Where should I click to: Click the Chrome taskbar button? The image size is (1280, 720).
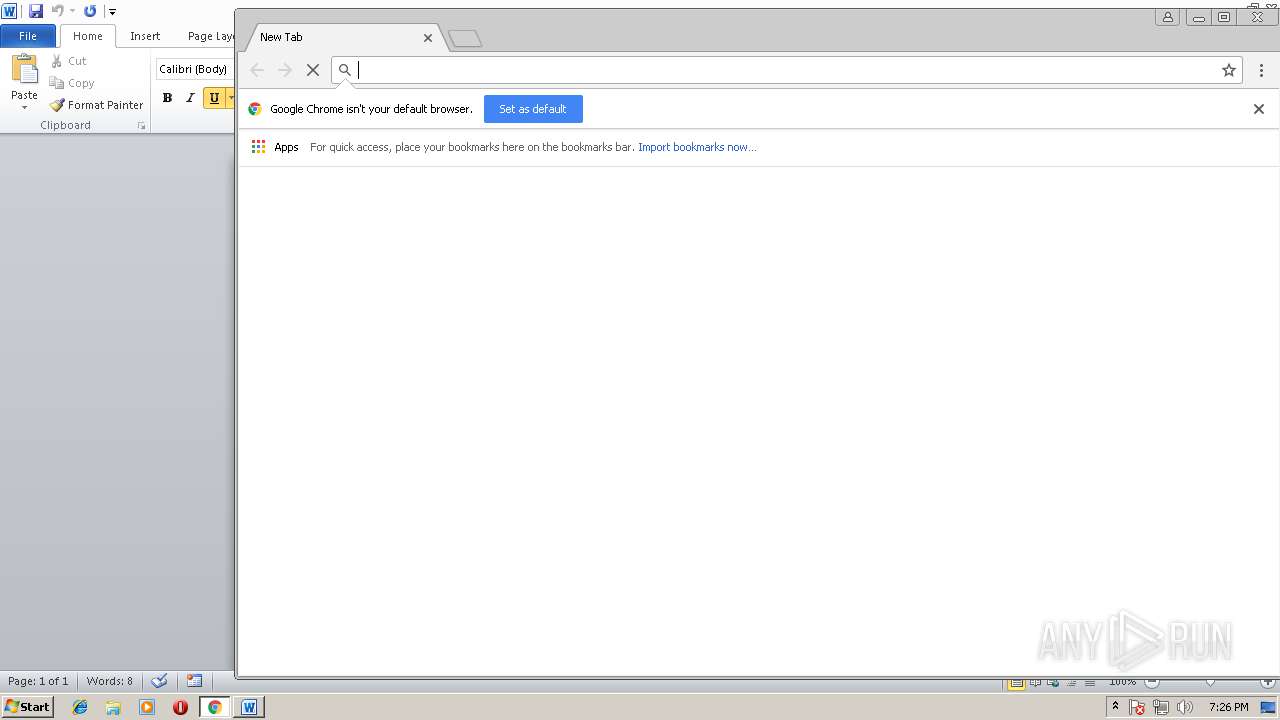(x=214, y=707)
